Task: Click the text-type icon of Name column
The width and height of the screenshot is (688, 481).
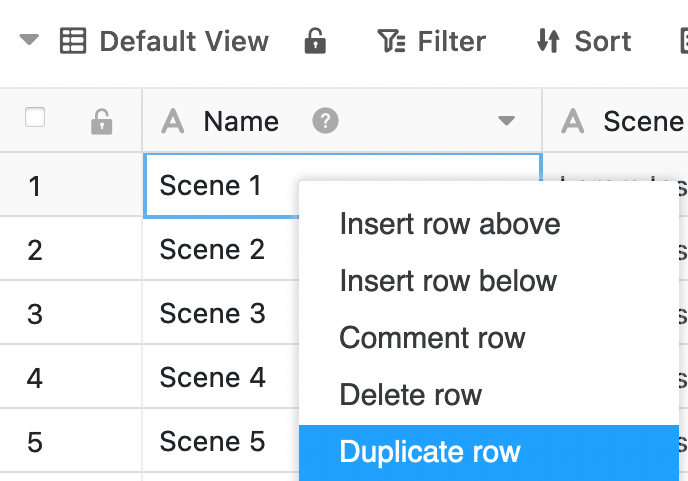Action: click(173, 122)
